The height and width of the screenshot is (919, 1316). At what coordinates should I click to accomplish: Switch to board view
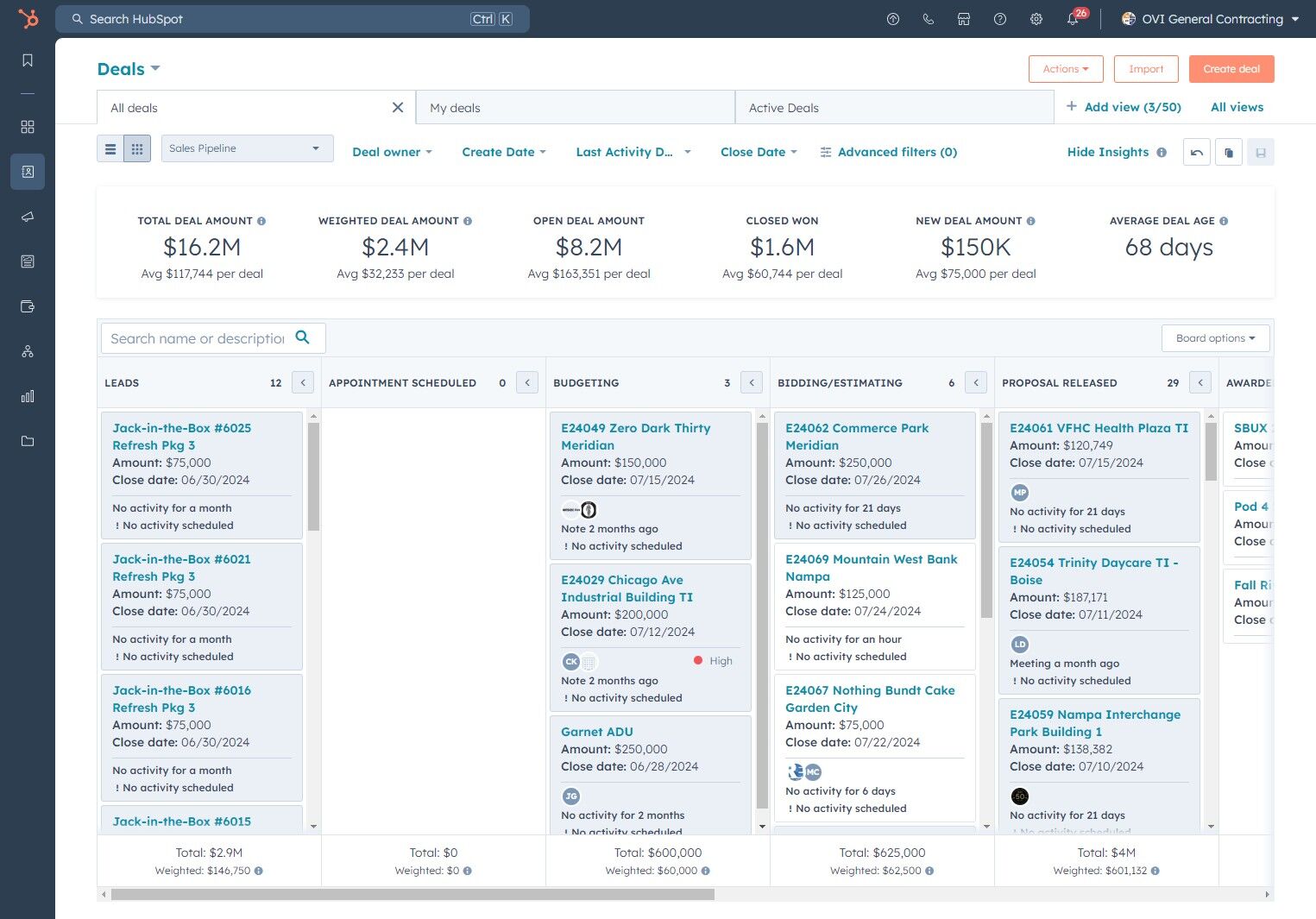tap(137, 148)
